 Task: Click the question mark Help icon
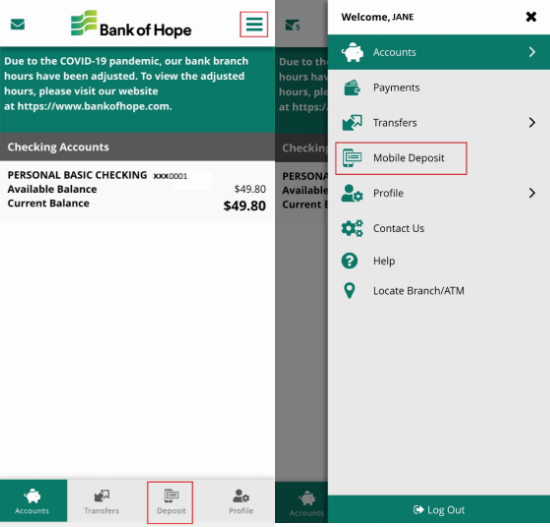pos(350,261)
